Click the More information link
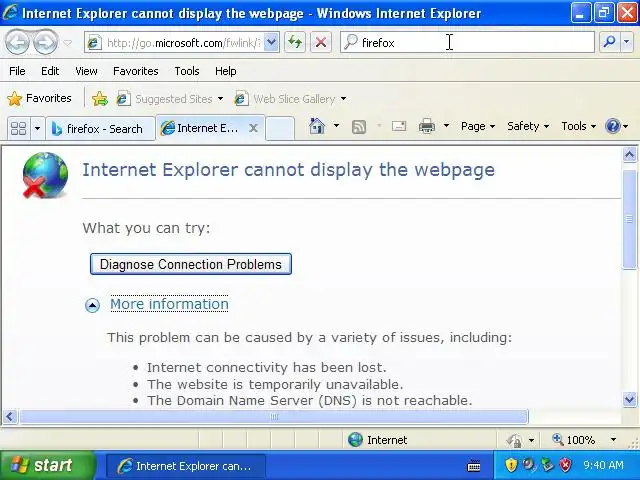The width and height of the screenshot is (640, 480). pos(169,304)
